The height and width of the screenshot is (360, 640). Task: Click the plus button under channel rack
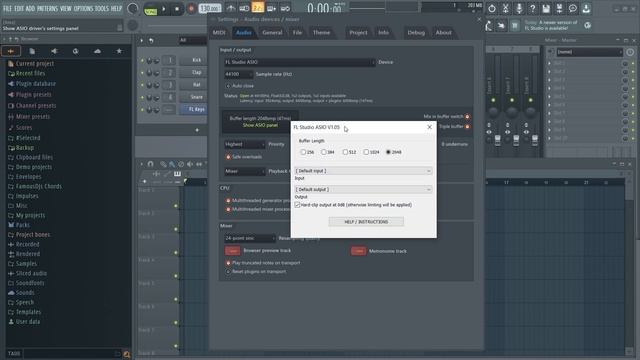point(197,130)
